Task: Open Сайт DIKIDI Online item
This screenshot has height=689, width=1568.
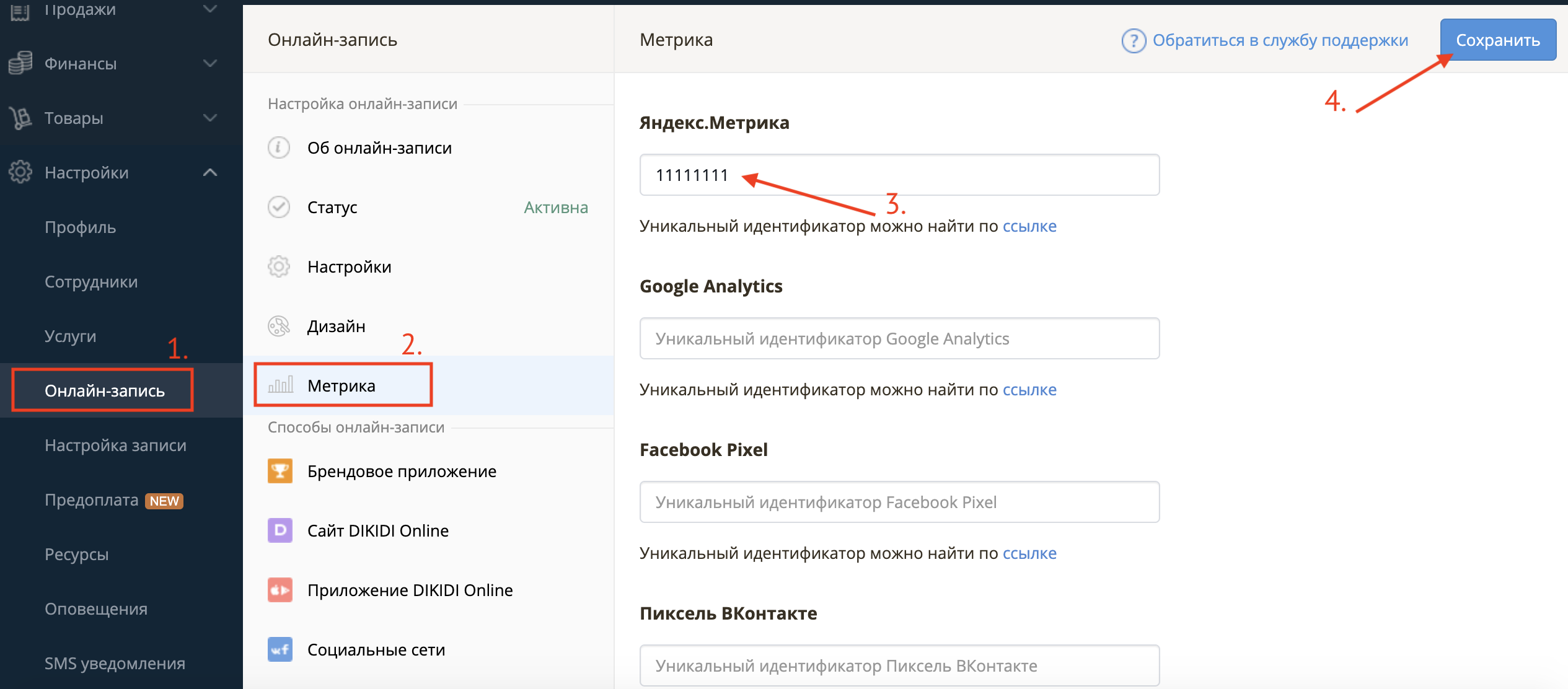Action: (x=378, y=531)
